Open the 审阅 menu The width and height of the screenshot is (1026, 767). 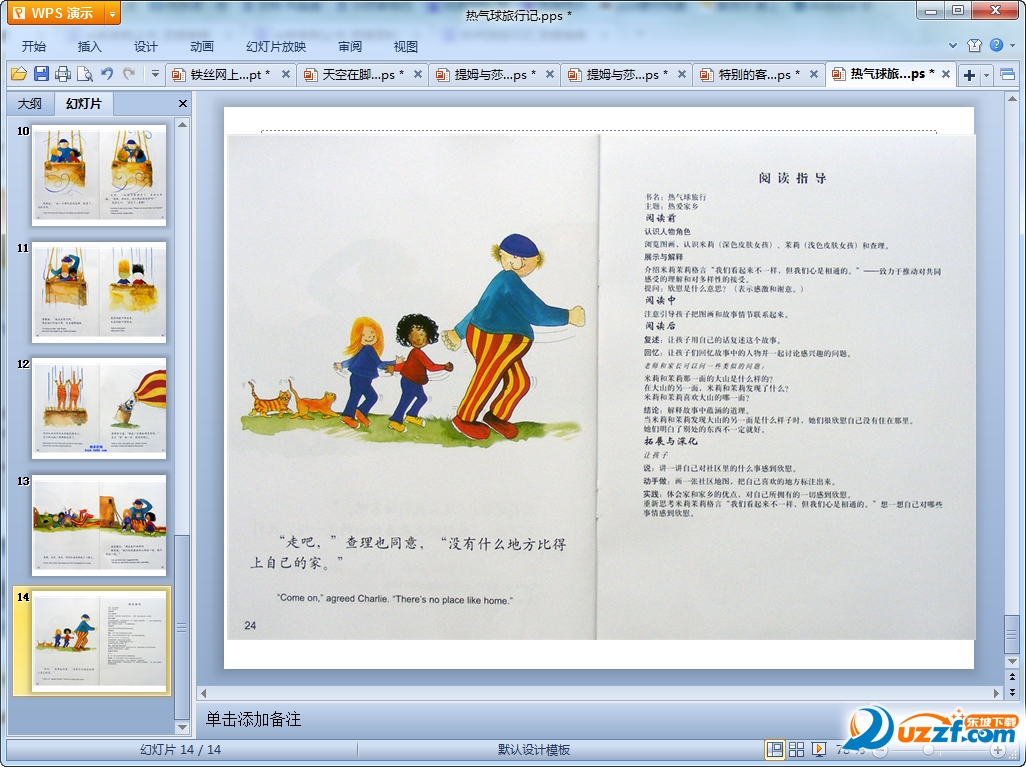click(x=350, y=46)
